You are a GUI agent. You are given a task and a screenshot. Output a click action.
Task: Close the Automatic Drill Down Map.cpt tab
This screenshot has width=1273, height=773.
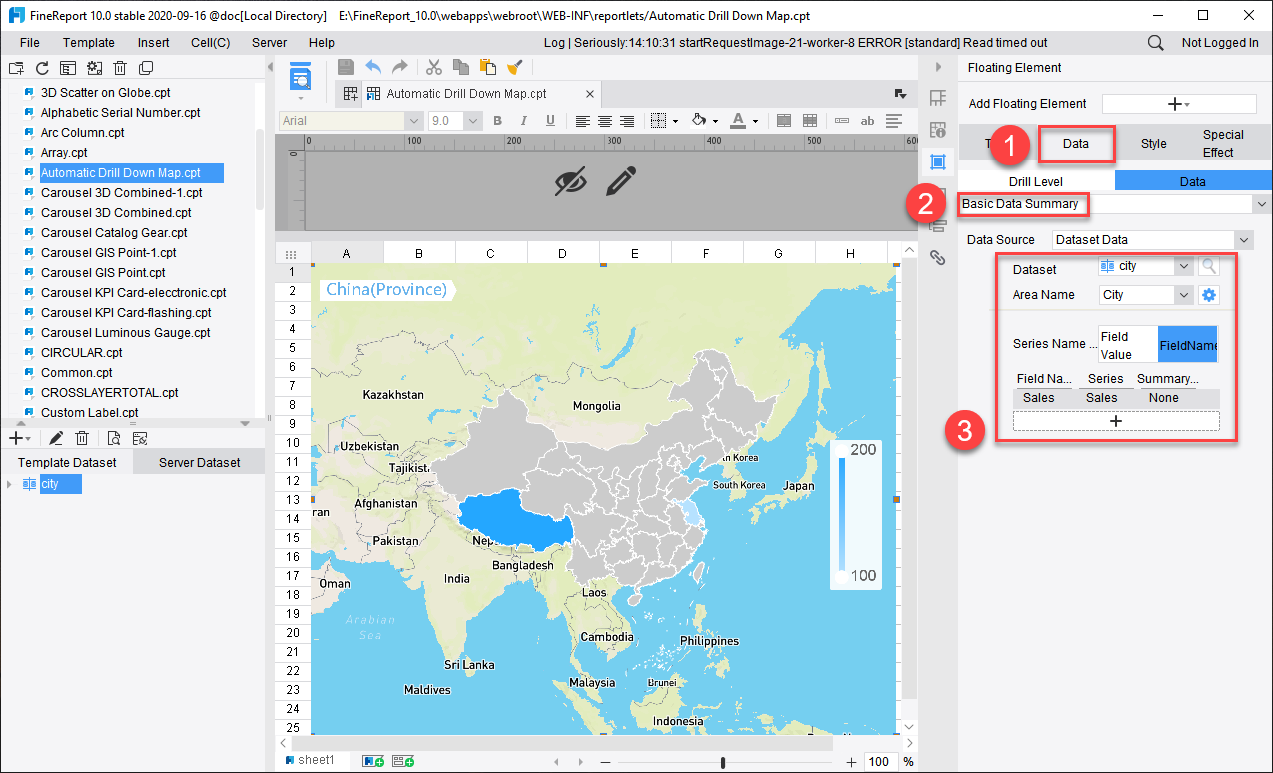(590, 95)
